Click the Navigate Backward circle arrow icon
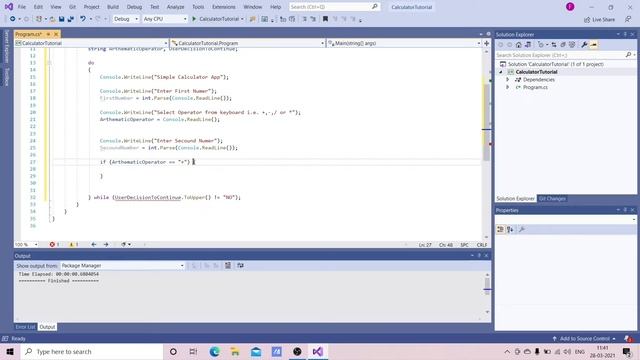640x360 pixels. pyautogui.click(x=13, y=19)
